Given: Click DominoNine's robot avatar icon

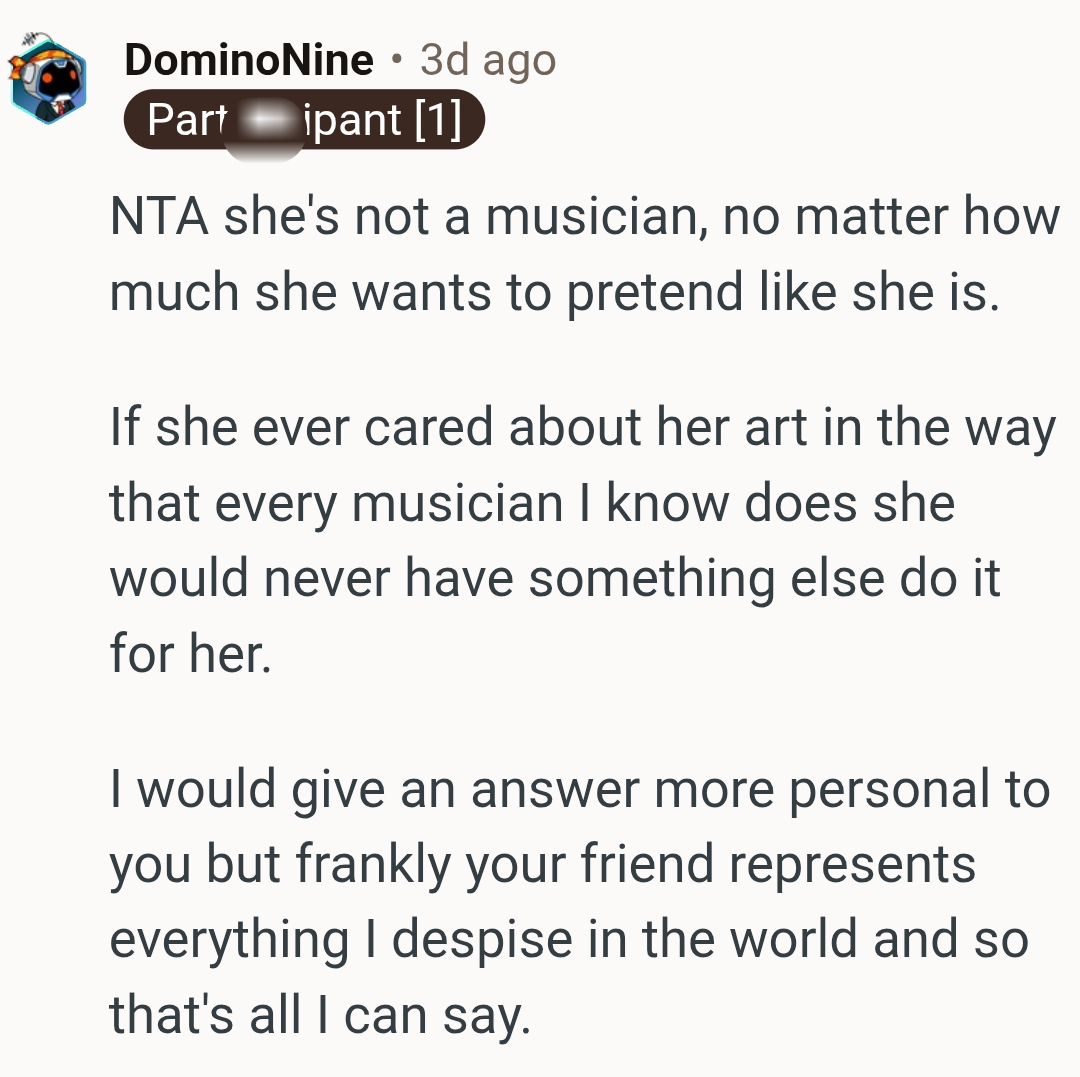Looking at the screenshot, I should [x=48, y=82].
